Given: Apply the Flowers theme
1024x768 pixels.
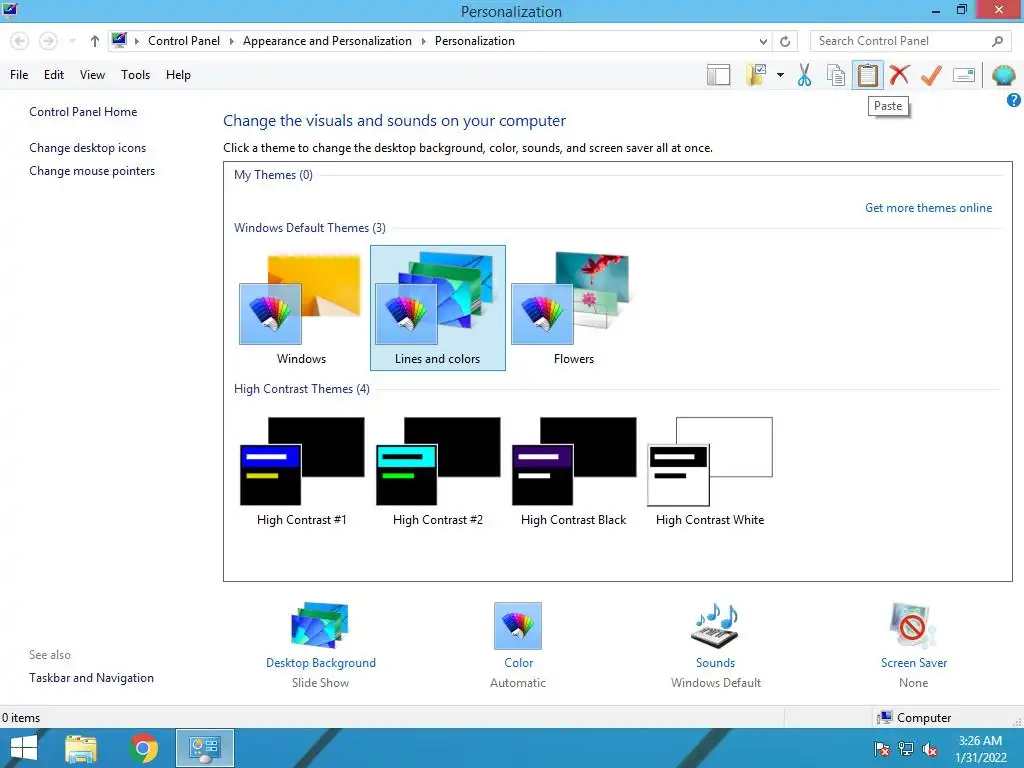Looking at the screenshot, I should click(573, 308).
